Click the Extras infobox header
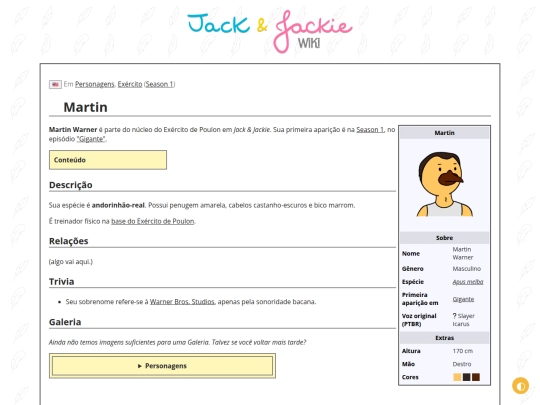Screen dimensions: 540x405 coord(444,338)
